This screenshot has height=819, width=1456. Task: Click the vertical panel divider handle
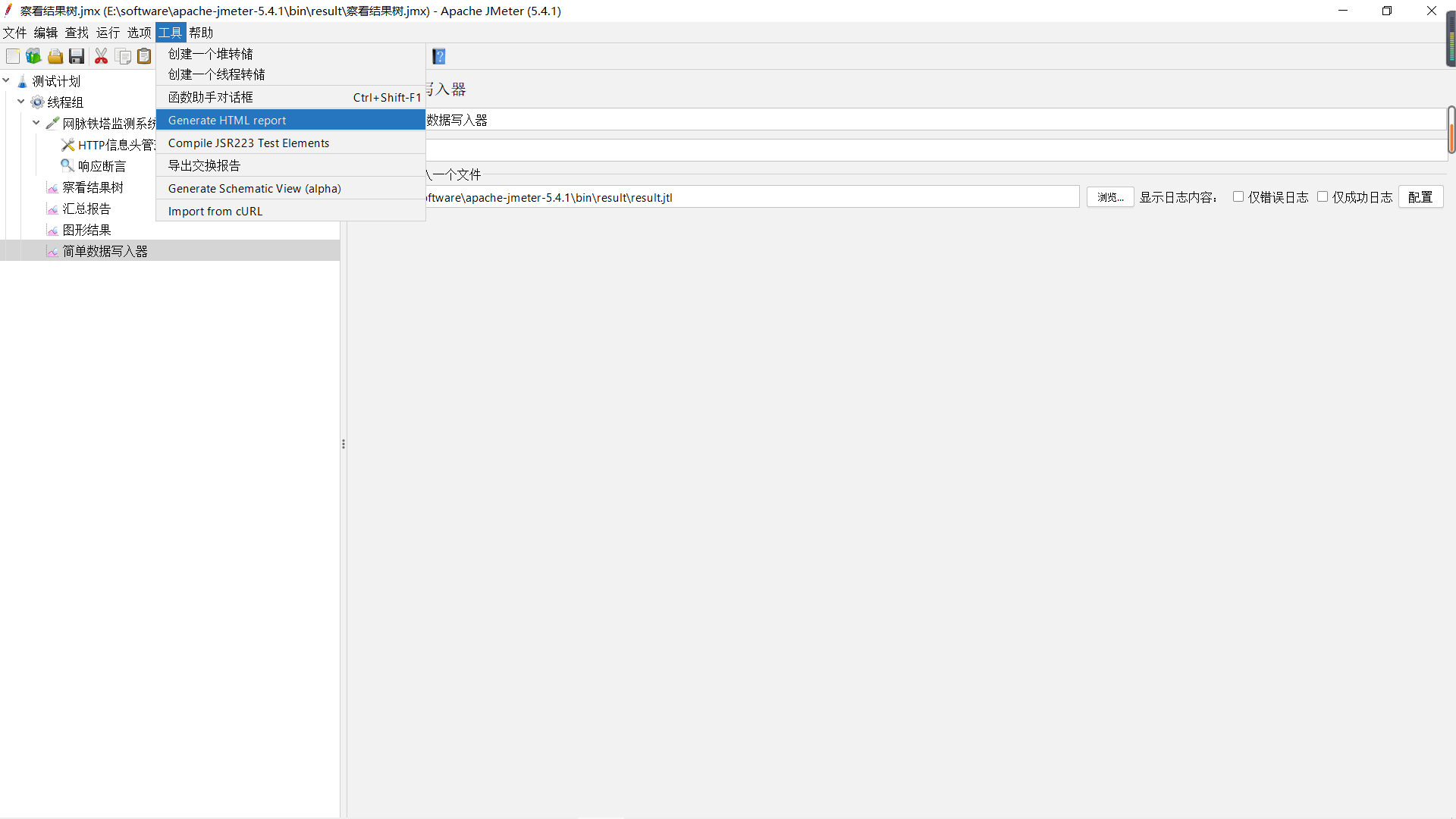344,444
